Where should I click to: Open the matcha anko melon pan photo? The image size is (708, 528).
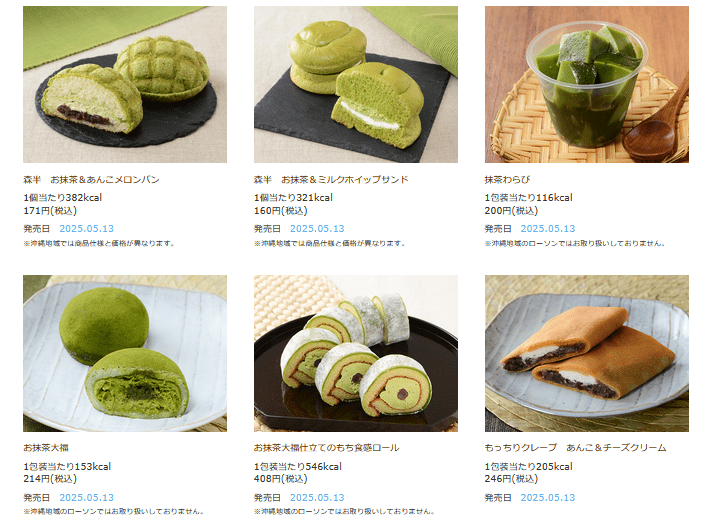coord(125,84)
